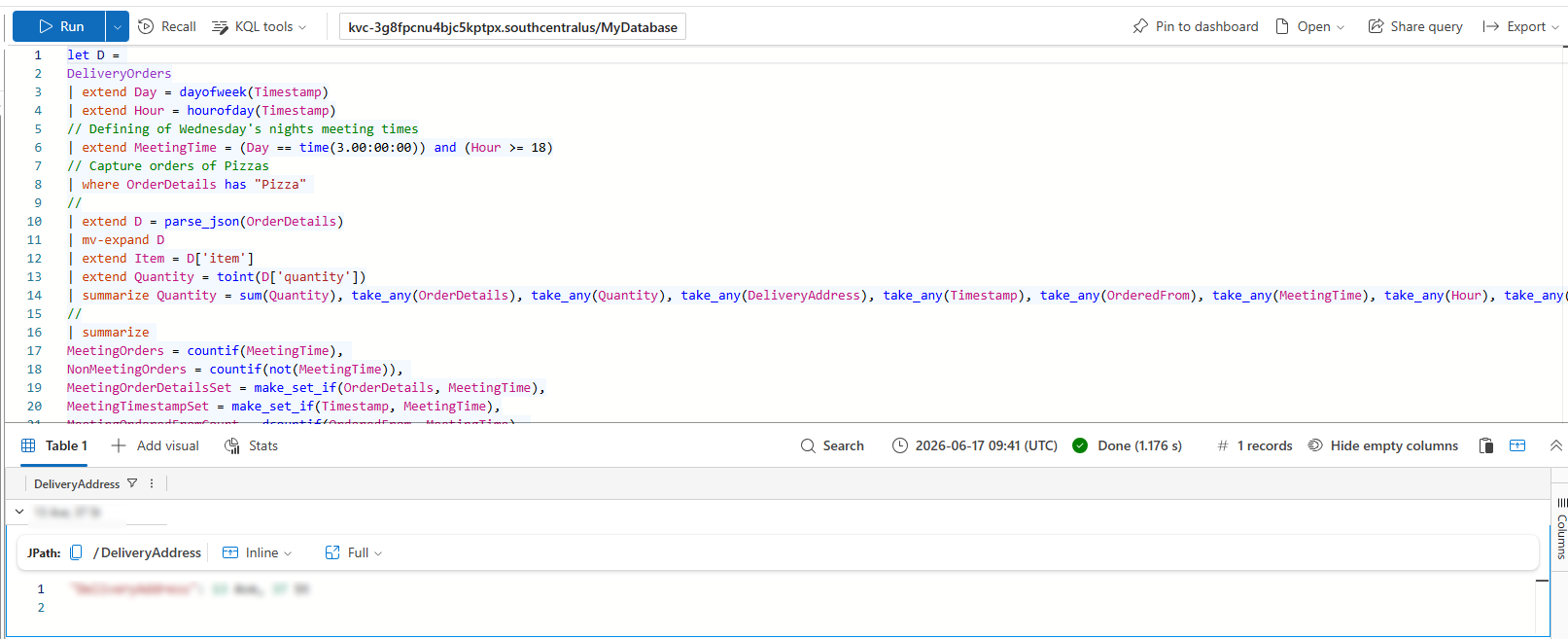Screen dimensions: 1568x639
Task: Click the results layout panel icon
Action: pos(1517,445)
